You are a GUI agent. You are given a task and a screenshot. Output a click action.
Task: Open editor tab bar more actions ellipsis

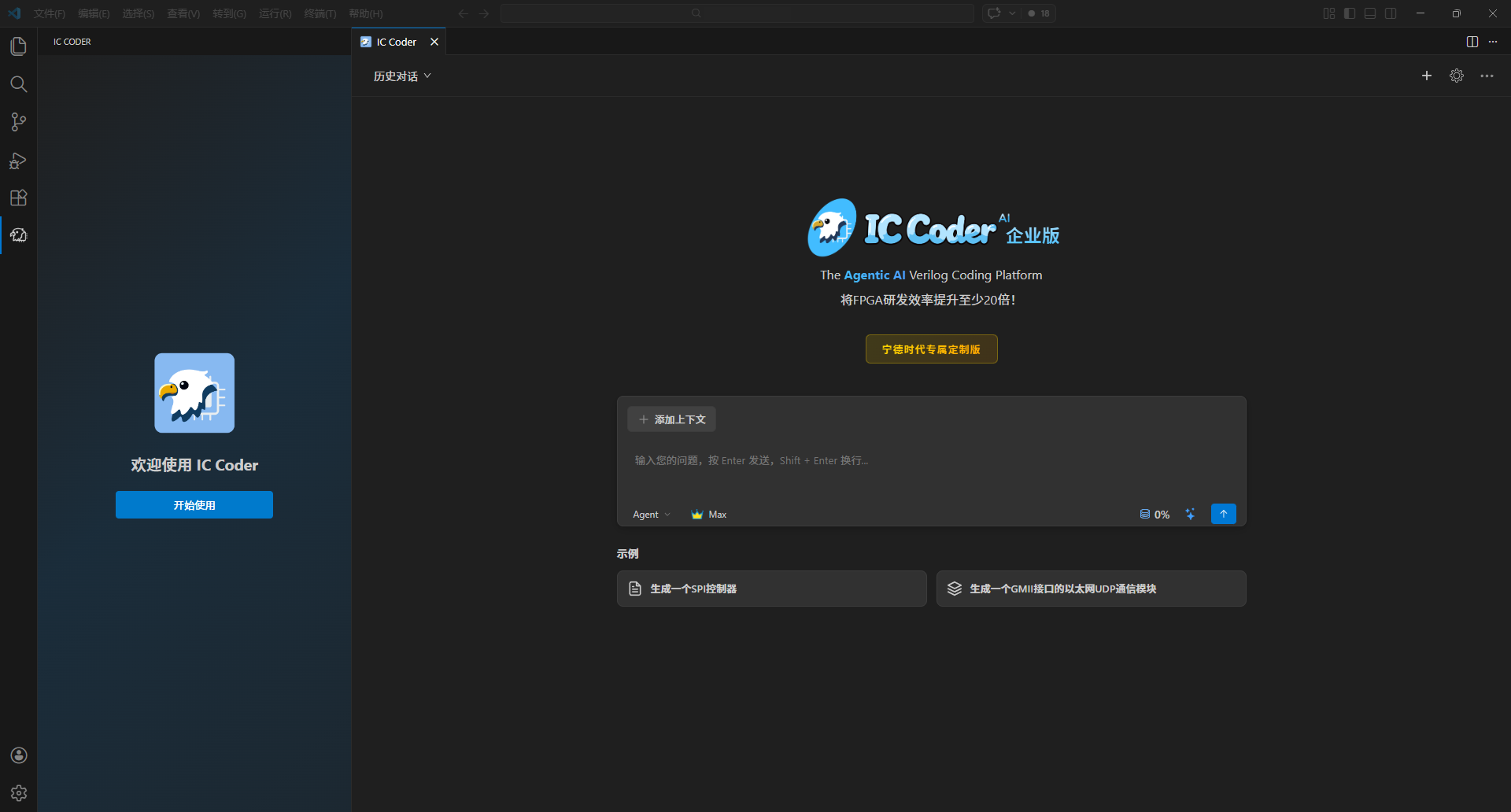click(x=1493, y=42)
